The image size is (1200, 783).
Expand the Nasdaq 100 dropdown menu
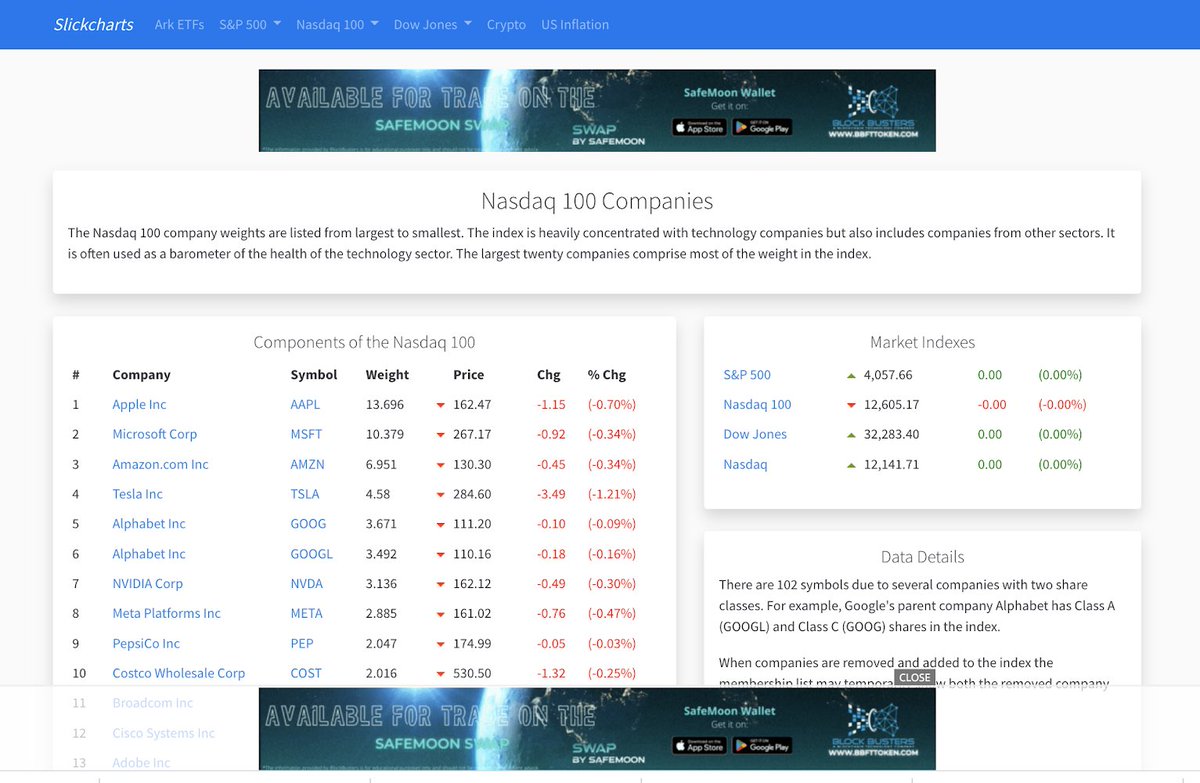tap(337, 24)
